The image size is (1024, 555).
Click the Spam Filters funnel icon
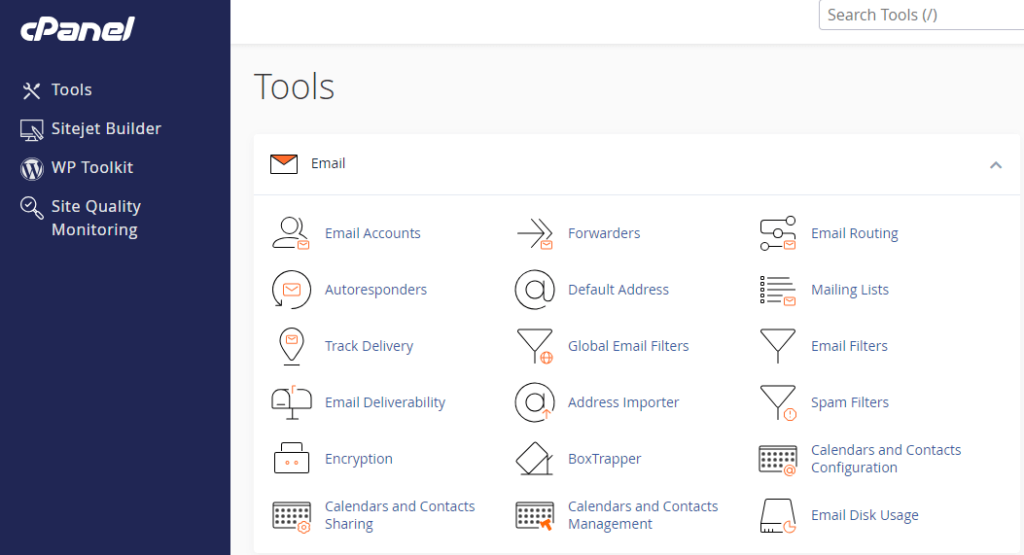(777, 403)
